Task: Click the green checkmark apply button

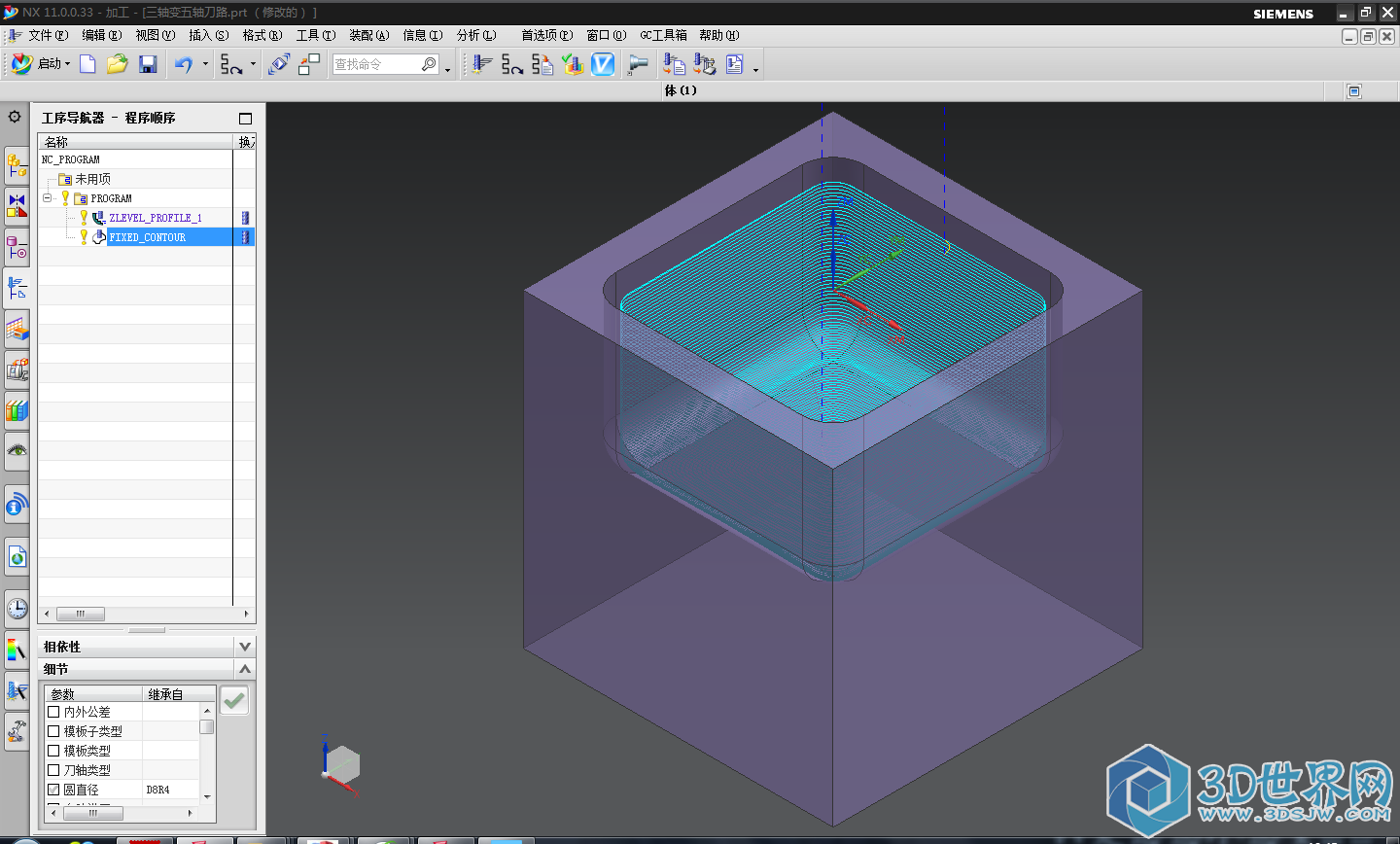Action: (x=233, y=700)
